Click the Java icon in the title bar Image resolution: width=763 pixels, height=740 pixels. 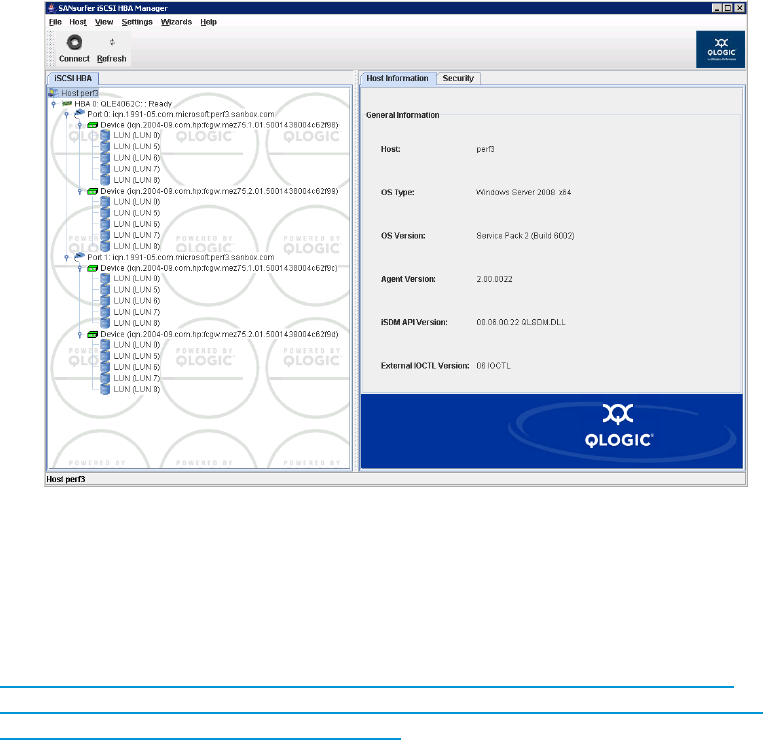pyautogui.click(x=51, y=8)
